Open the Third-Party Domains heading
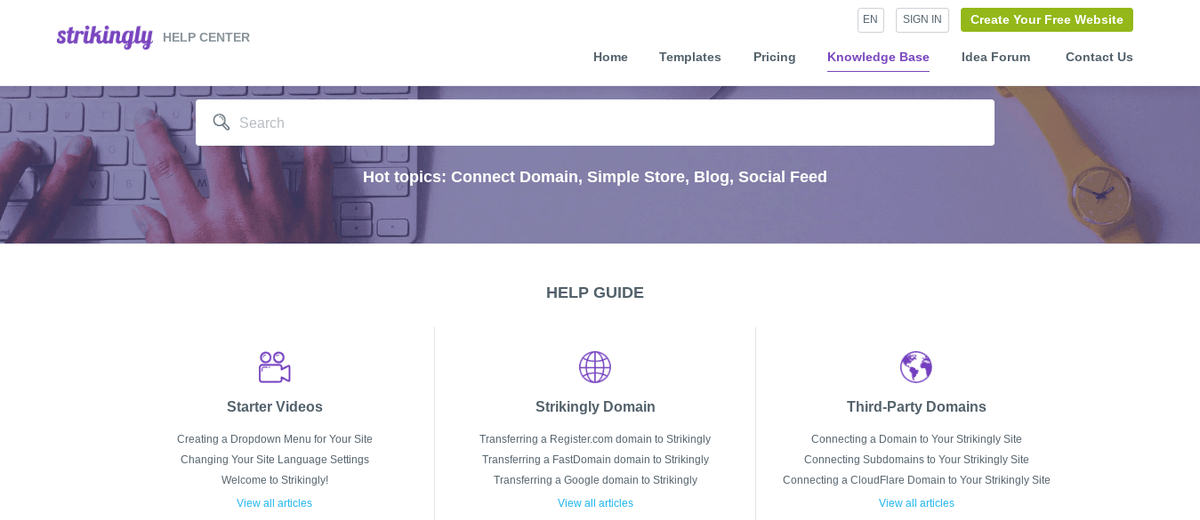 click(x=916, y=407)
